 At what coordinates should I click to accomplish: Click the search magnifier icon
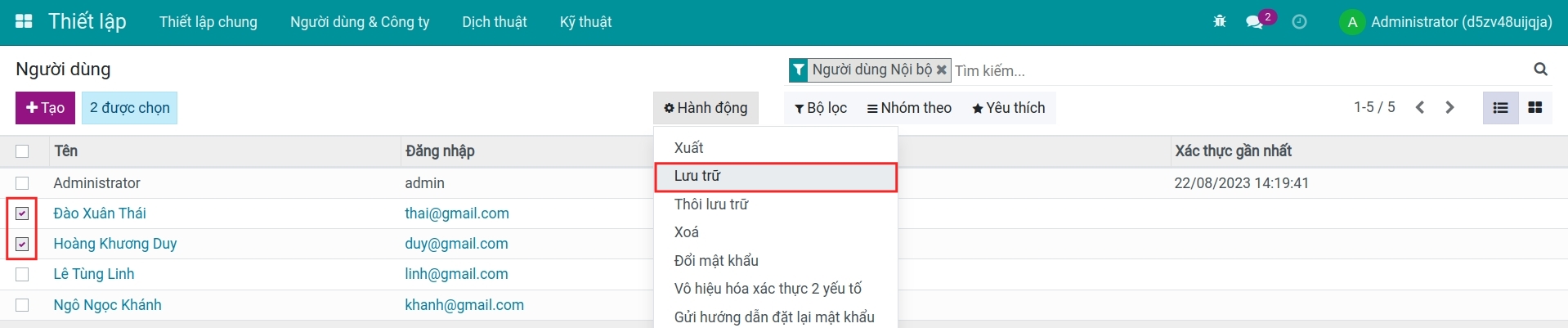pos(1540,70)
